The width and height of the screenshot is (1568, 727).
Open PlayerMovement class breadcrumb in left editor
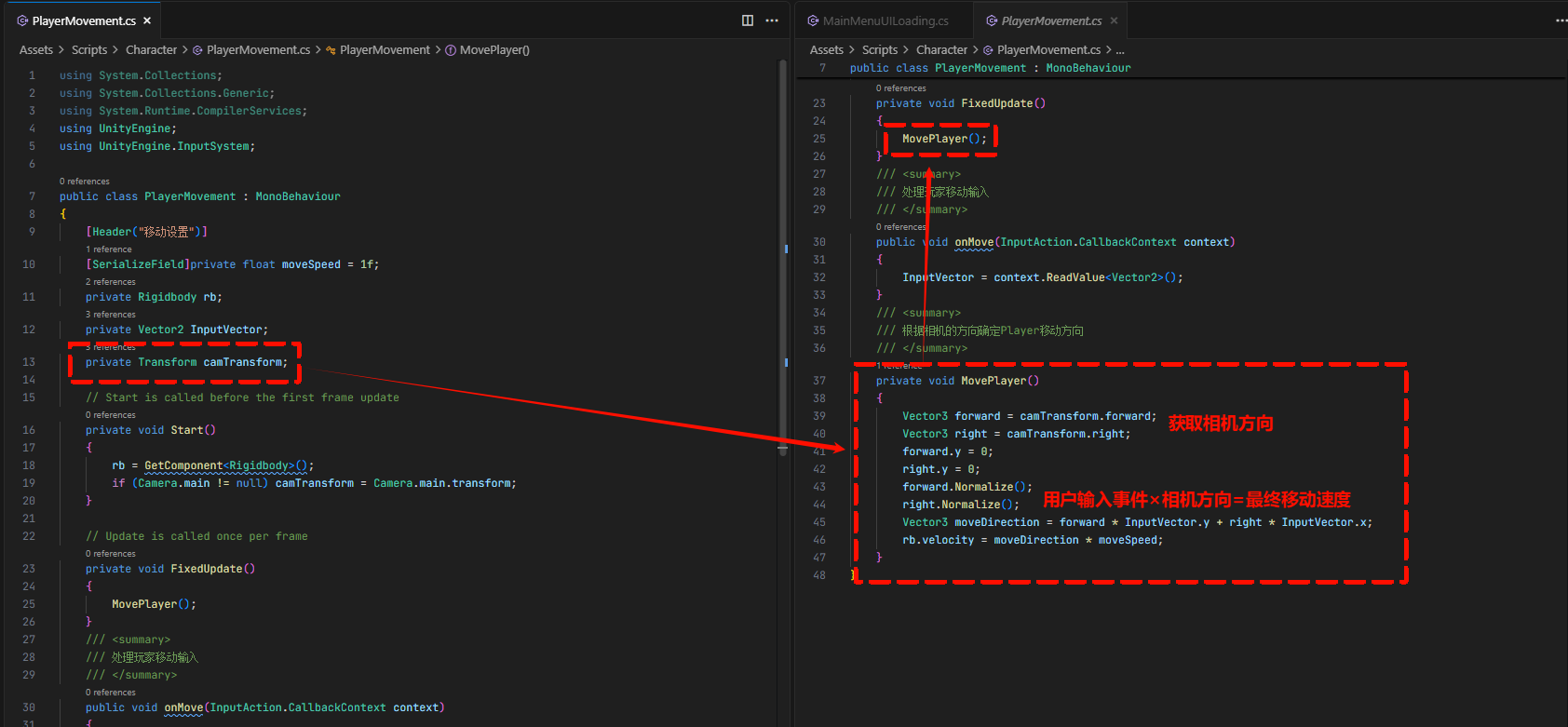[385, 50]
